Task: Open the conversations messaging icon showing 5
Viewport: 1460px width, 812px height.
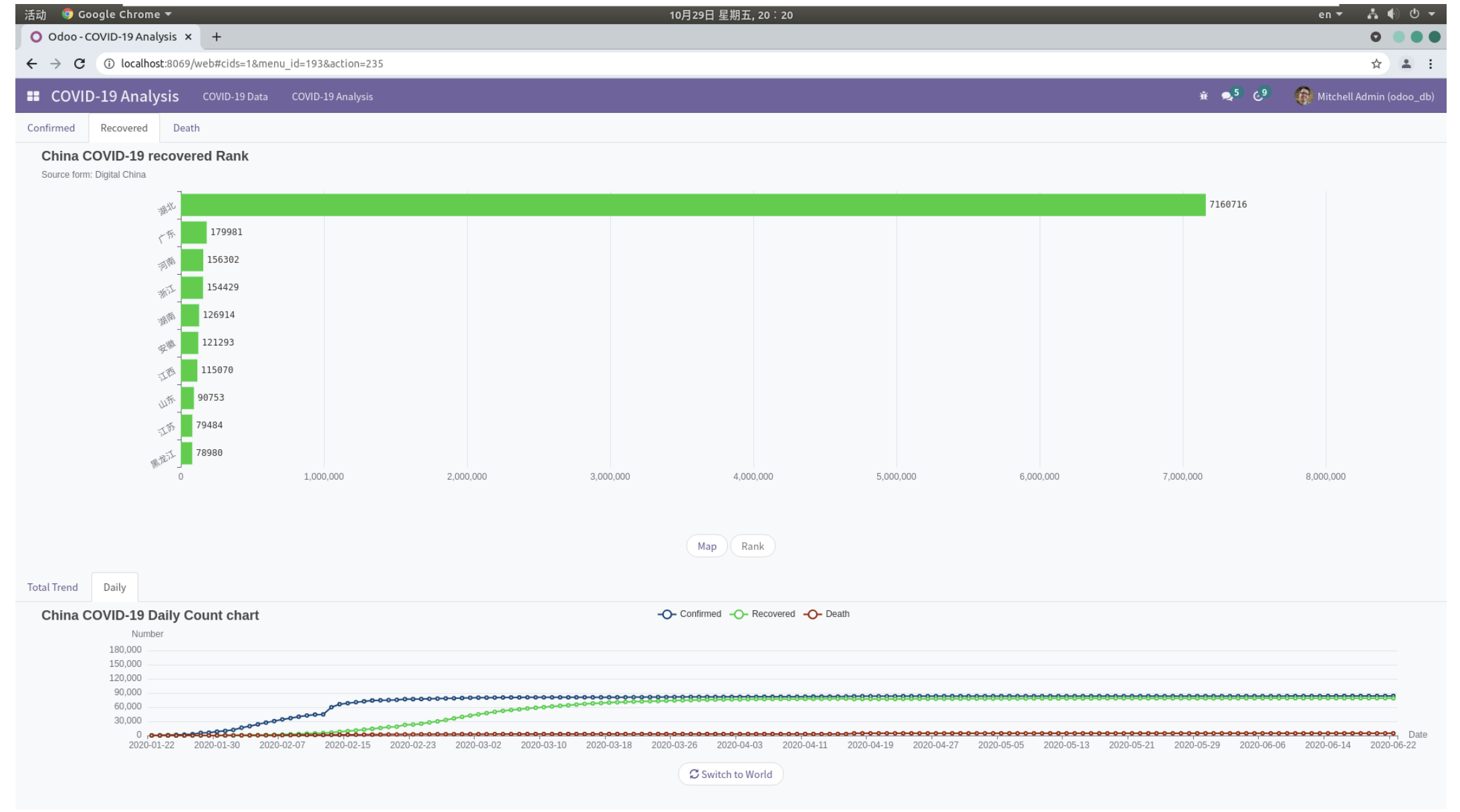Action: click(1227, 96)
